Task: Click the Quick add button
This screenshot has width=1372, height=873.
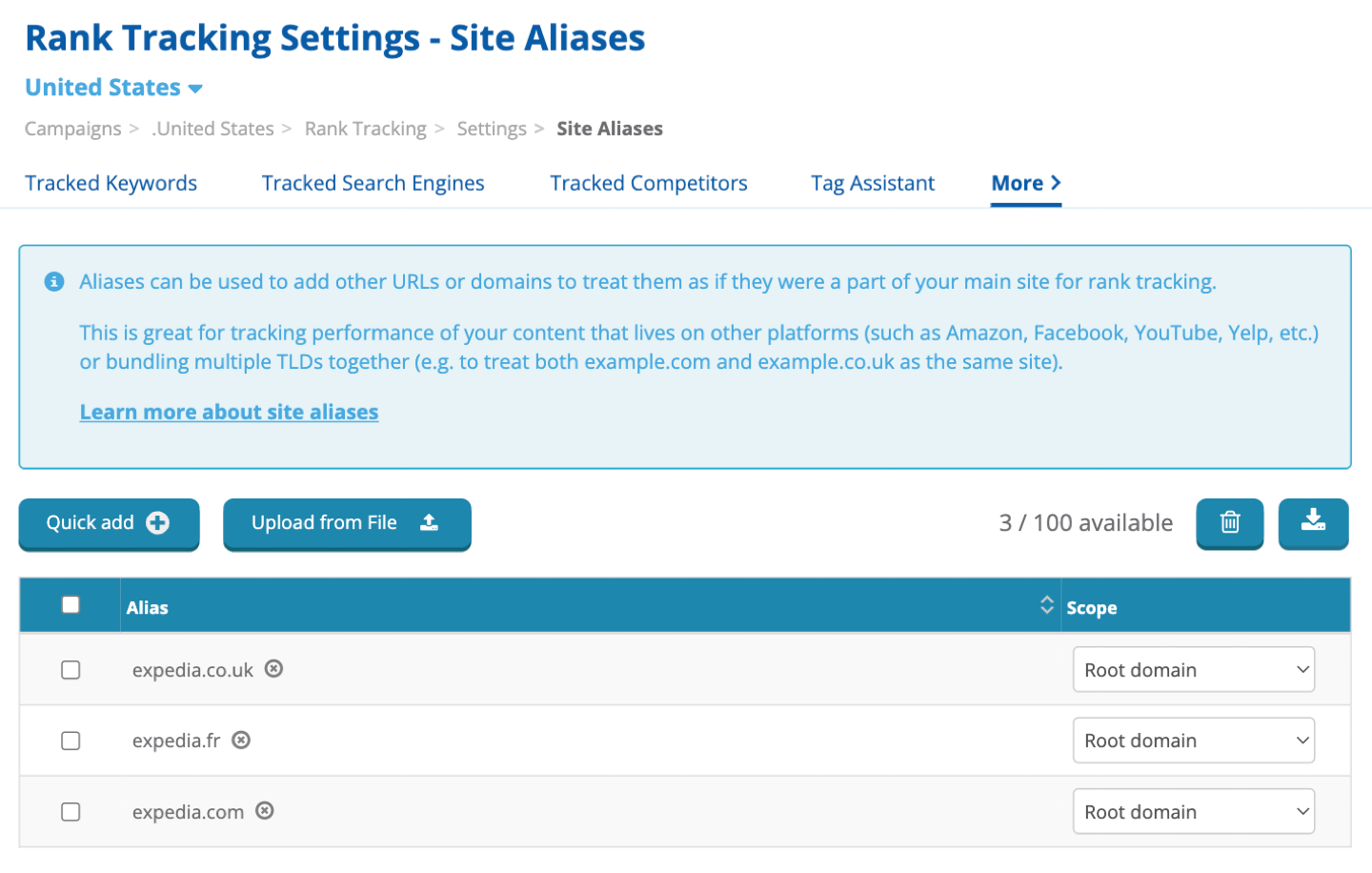Action: tap(109, 523)
